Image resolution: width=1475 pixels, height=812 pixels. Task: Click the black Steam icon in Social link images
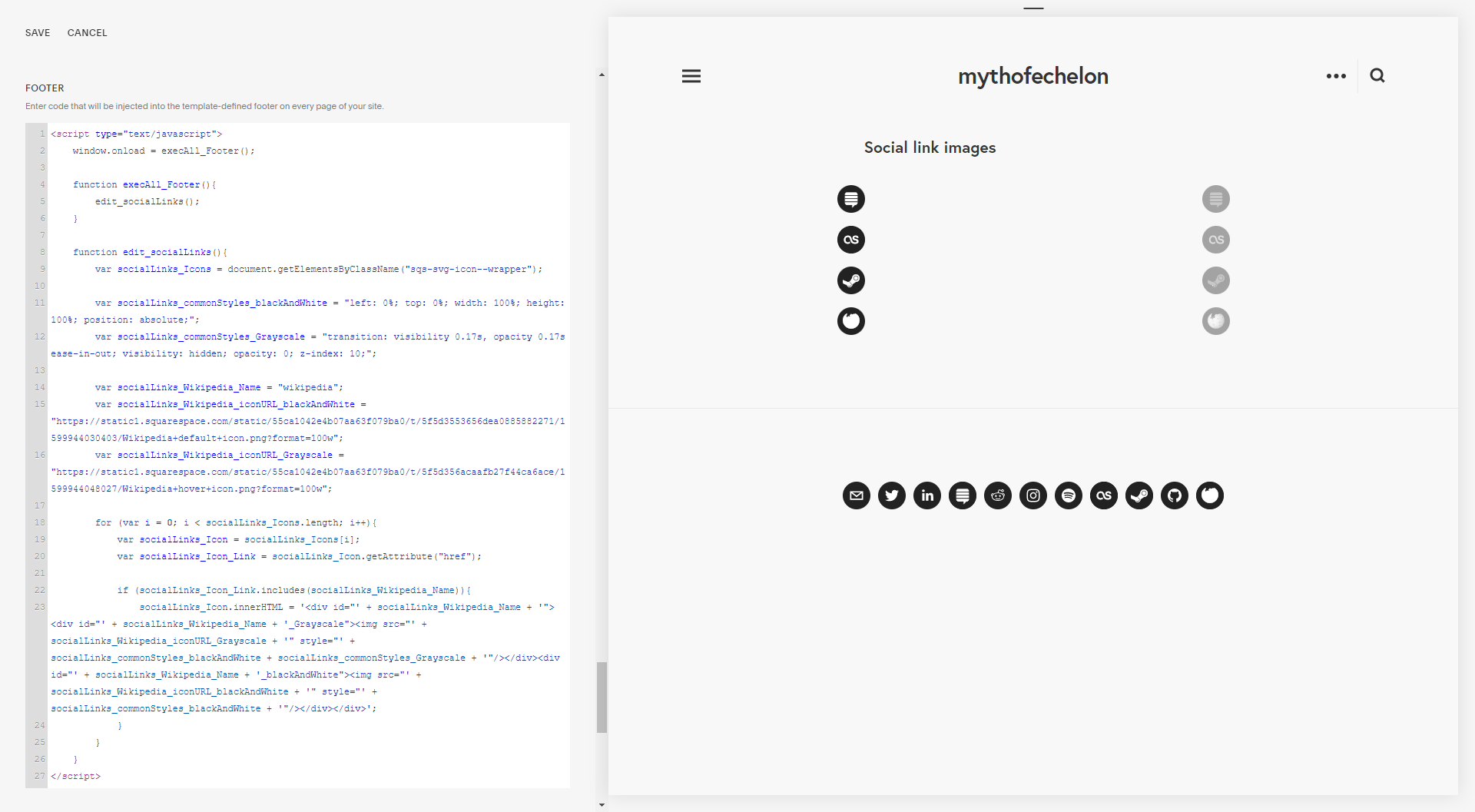[x=851, y=280]
